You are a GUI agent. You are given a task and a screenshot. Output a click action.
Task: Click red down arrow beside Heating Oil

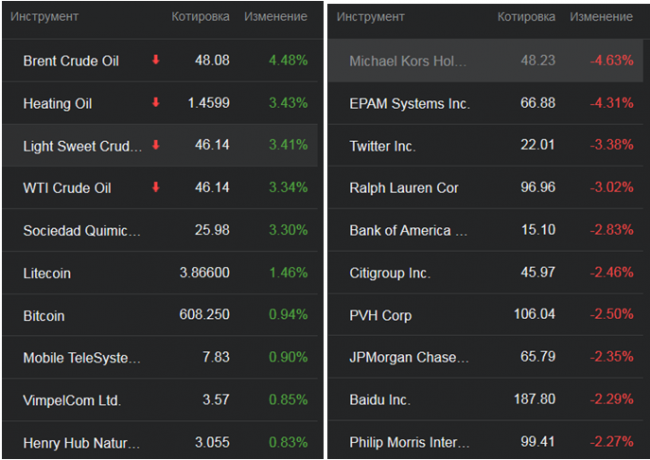click(x=156, y=103)
